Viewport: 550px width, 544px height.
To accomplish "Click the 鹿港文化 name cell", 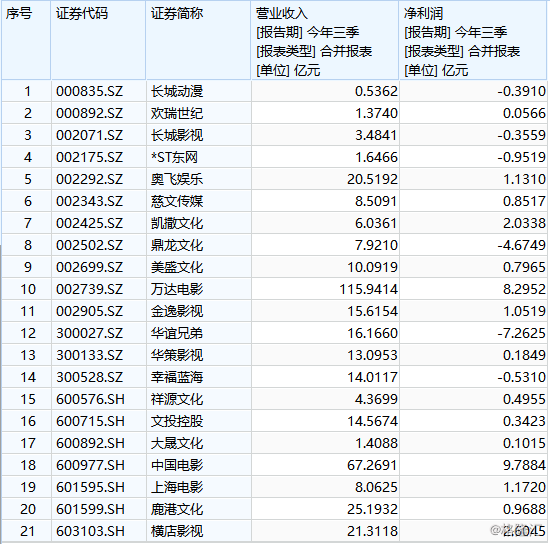I will pos(198,509).
